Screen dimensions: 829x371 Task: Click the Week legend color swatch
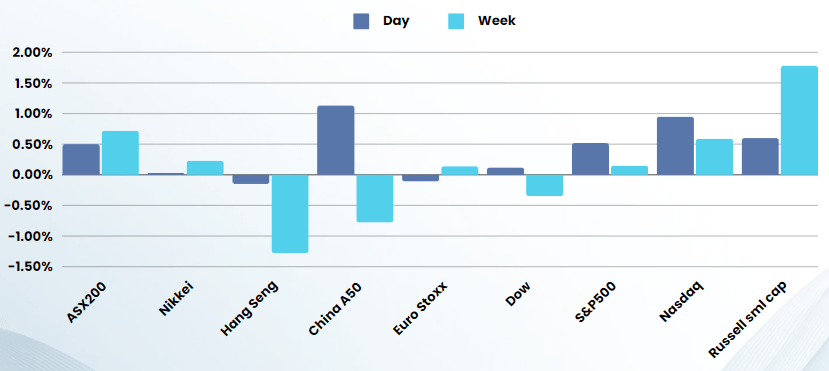456,21
